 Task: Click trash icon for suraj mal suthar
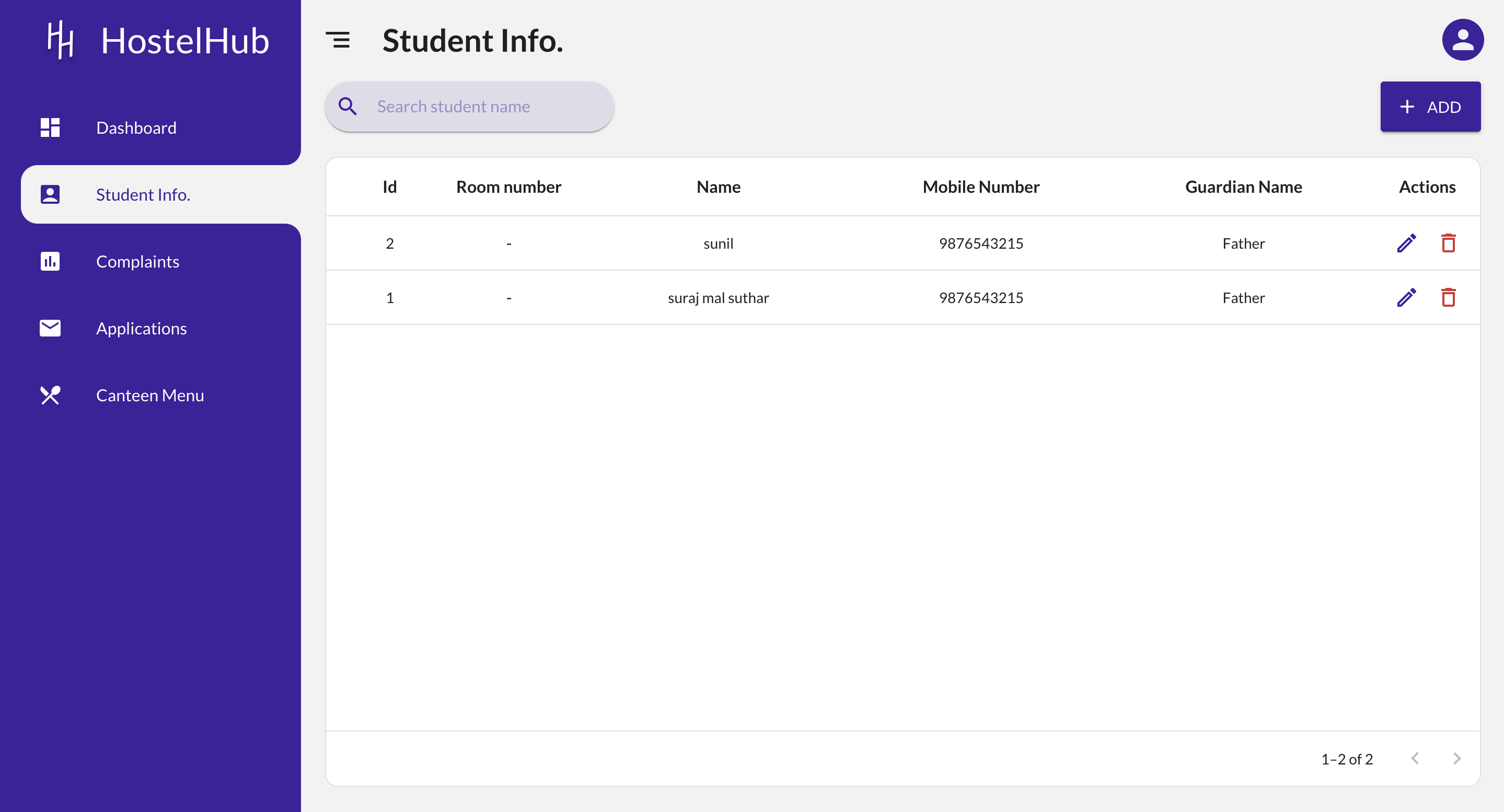coord(1448,297)
